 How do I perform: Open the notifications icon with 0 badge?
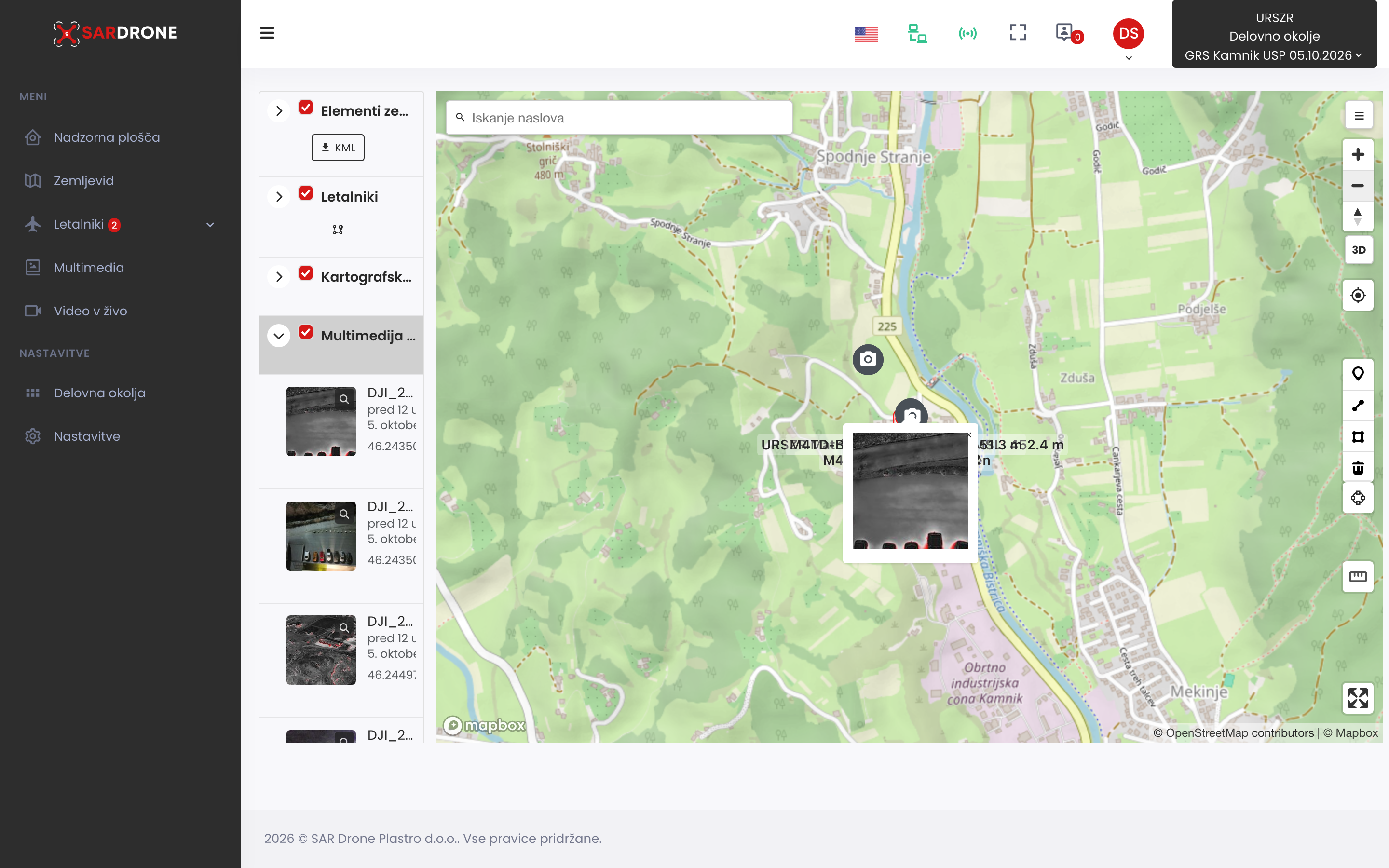1069,33
